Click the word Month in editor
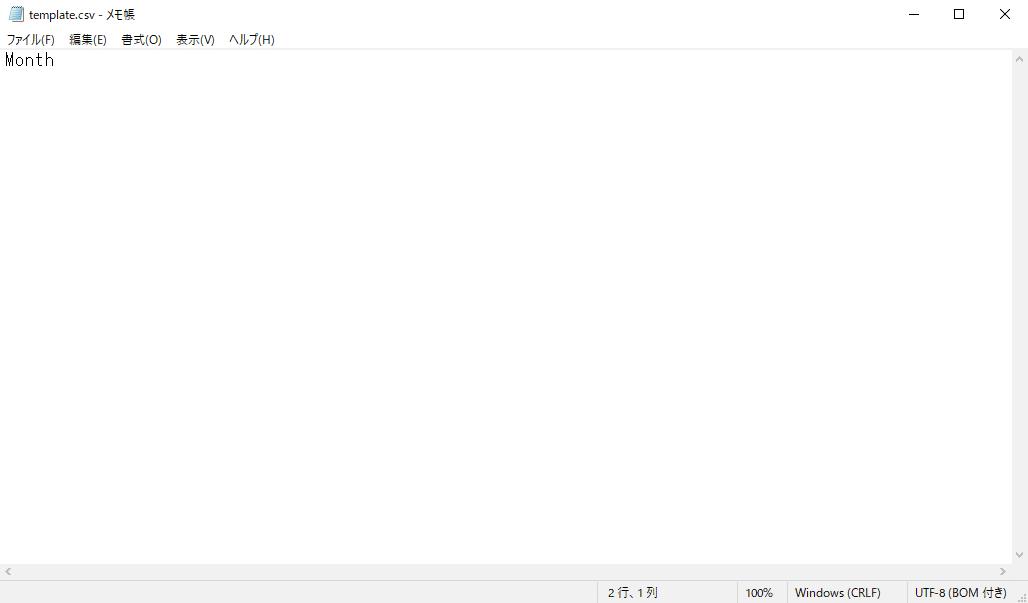This screenshot has height=603, width=1028. coord(30,60)
